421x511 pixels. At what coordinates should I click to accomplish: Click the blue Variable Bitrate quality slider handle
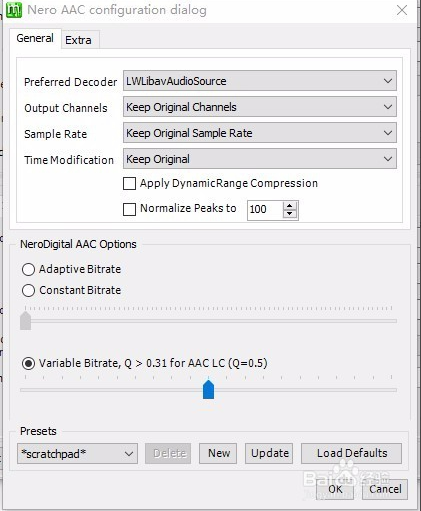(209, 389)
